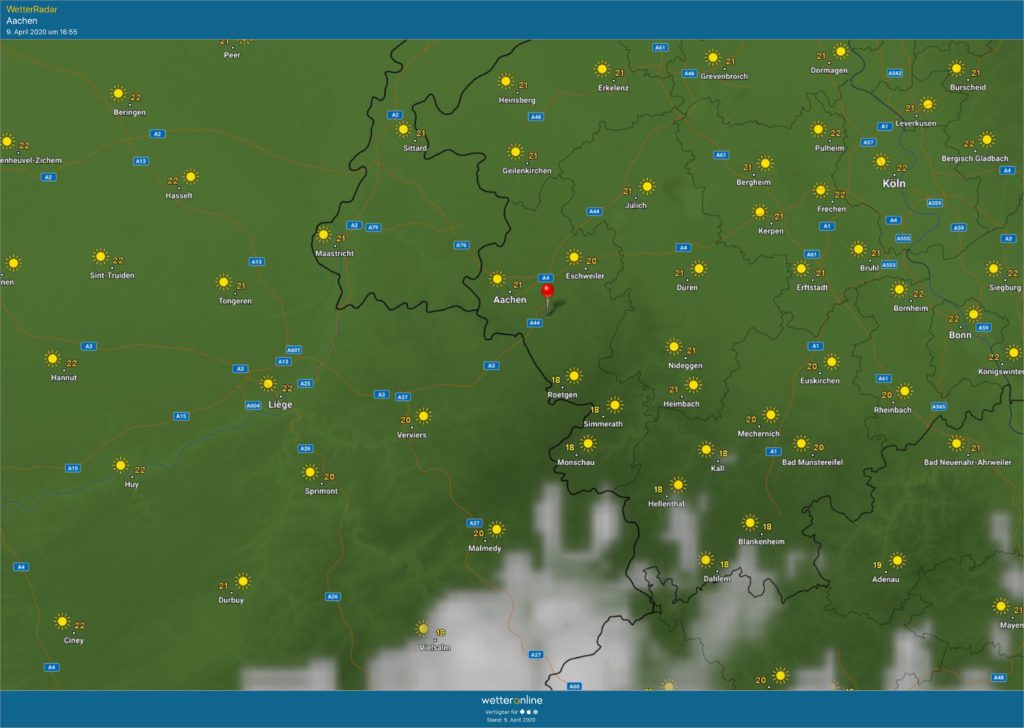Viewport: 1024px width, 728px height.
Task: Click the sun icon at Malmedy
Action: pos(497,529)
